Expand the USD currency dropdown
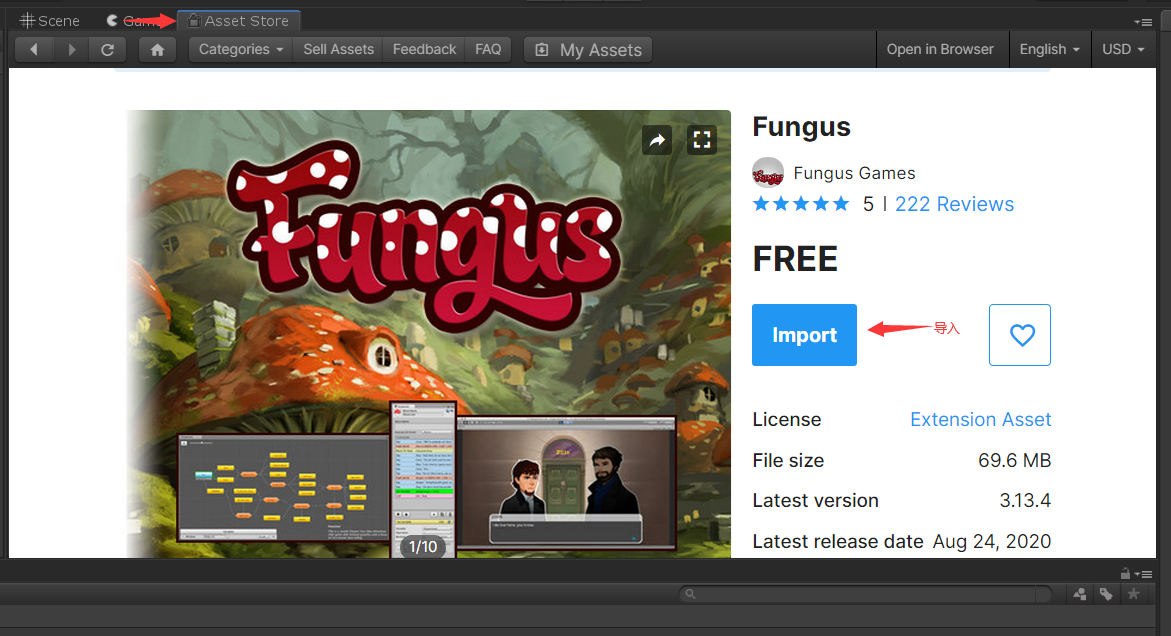 click(1123, 49)
